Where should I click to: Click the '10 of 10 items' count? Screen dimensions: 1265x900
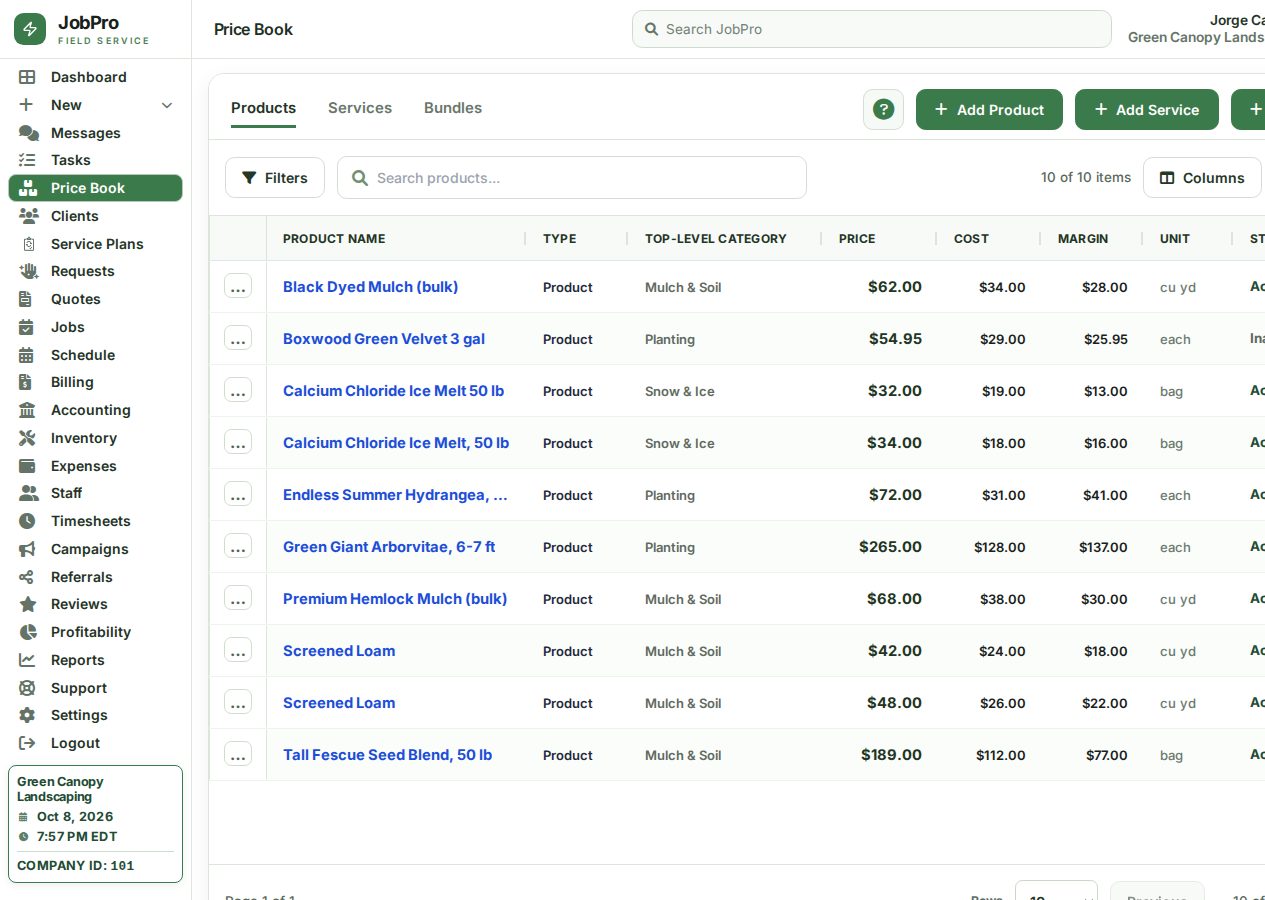(x=1086, y=177)
